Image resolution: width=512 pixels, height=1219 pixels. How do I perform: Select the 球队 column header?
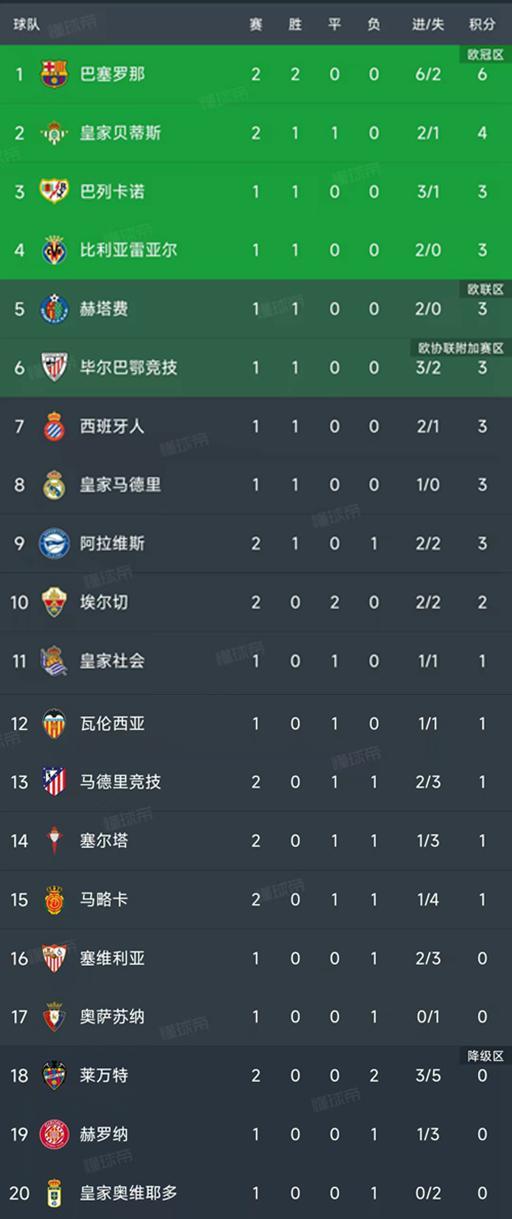[27, 24]
